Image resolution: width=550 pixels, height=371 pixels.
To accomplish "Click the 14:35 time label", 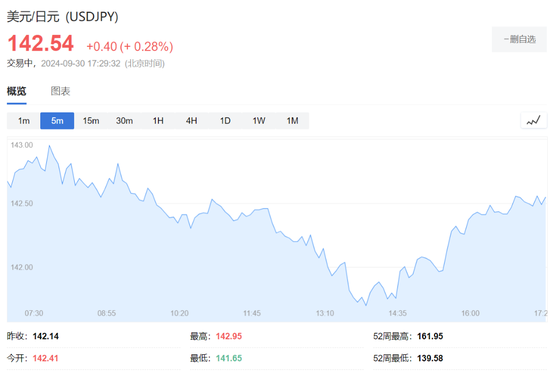I will 397,313.
